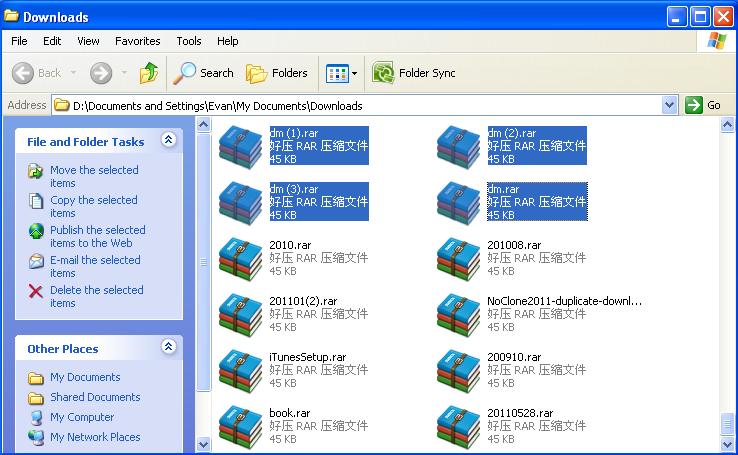Open the Search pane
This screenshot has height=455, width=738.
pyautogui.click(x=203, y=73)
